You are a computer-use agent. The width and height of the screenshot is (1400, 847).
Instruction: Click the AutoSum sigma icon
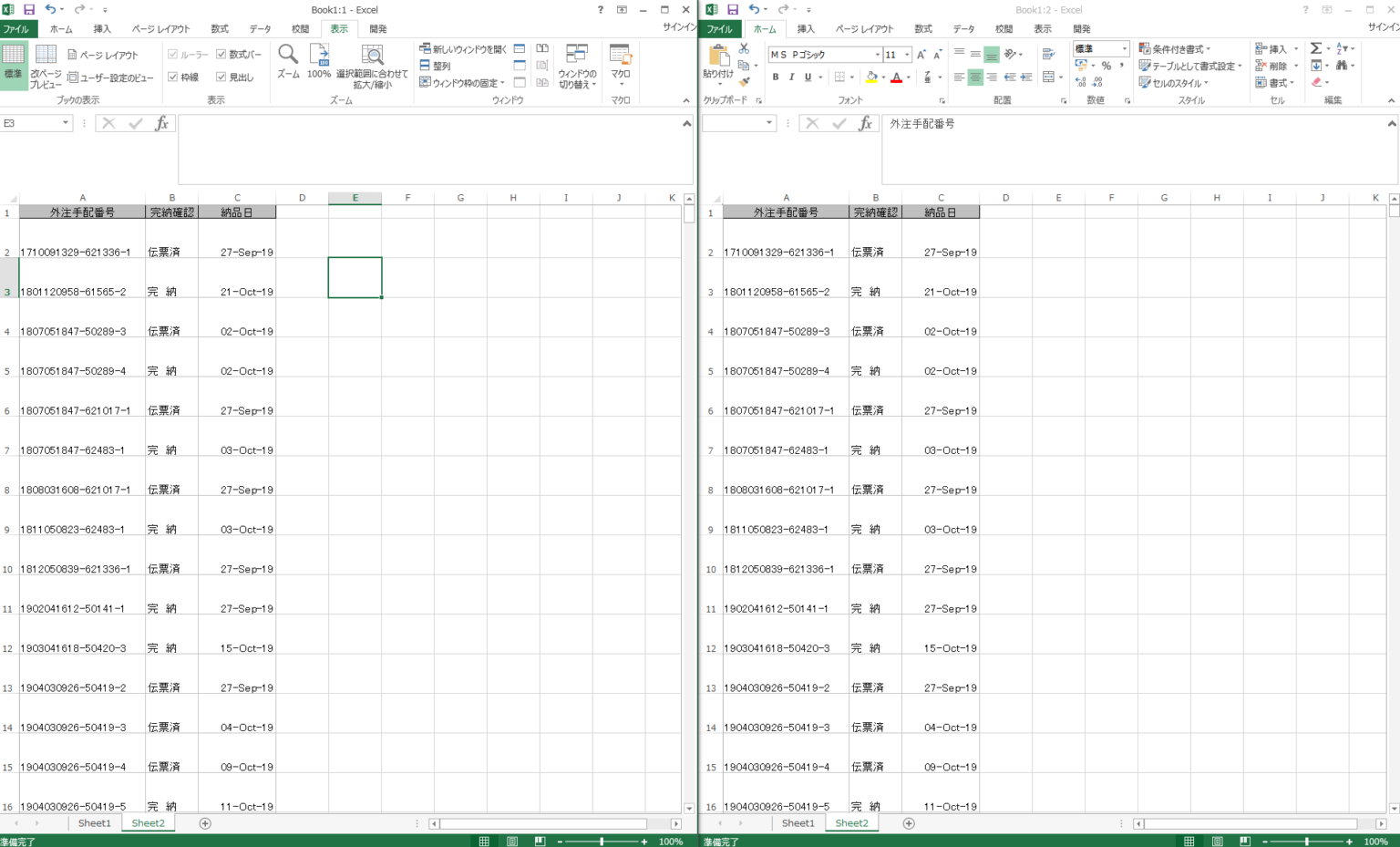[x=1315, y=48]
